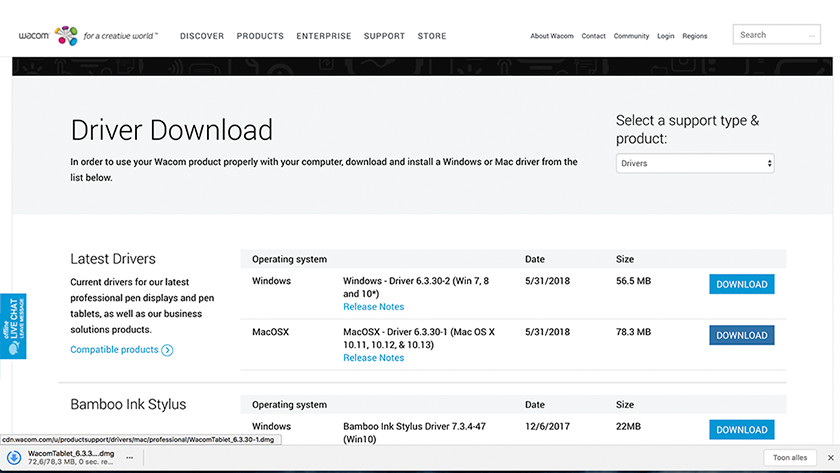Click the WacomTablet dmg download file icon
This screenshot has height=473, width=840.
tap(14, 458)
